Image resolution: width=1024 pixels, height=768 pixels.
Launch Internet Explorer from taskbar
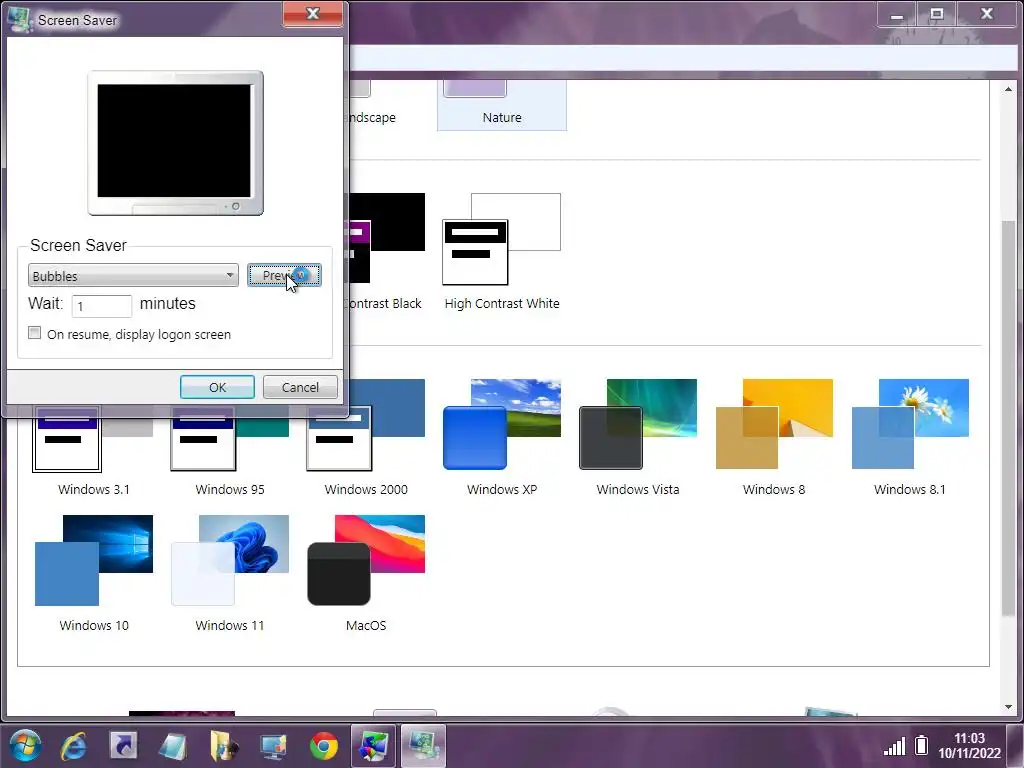click(73, 746)
